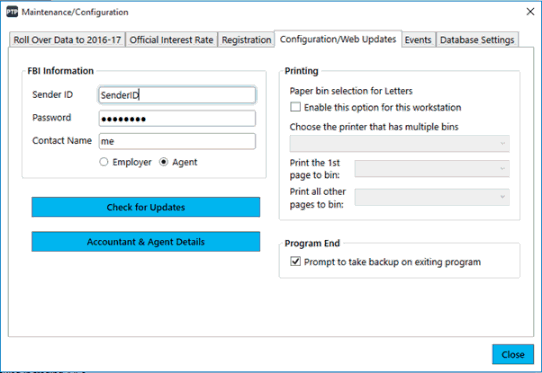Viewport: 542px width, 373px height.
Task: Click the PTP application icon in title bar
Action: 12,12
